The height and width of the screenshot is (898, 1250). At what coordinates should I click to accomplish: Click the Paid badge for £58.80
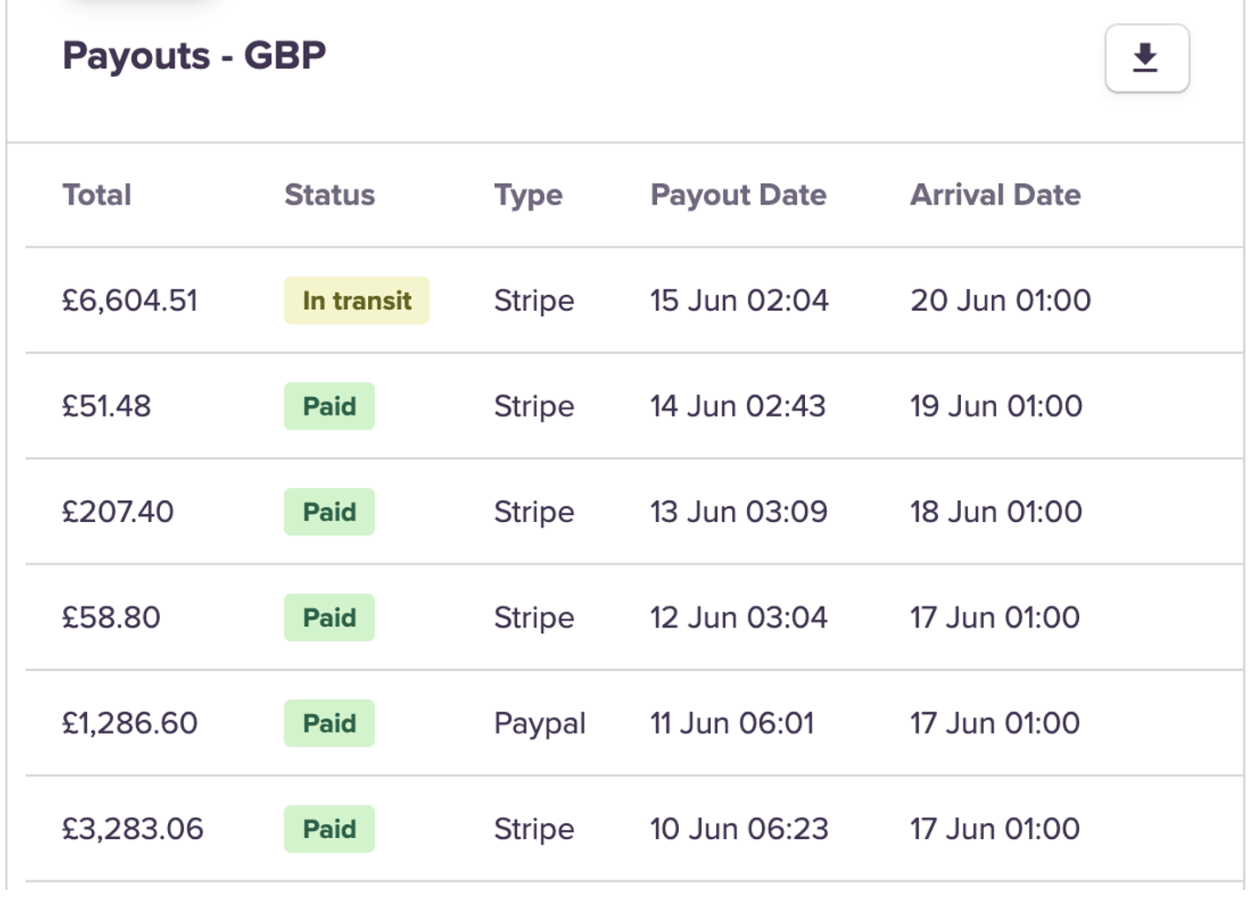(329, 617)
